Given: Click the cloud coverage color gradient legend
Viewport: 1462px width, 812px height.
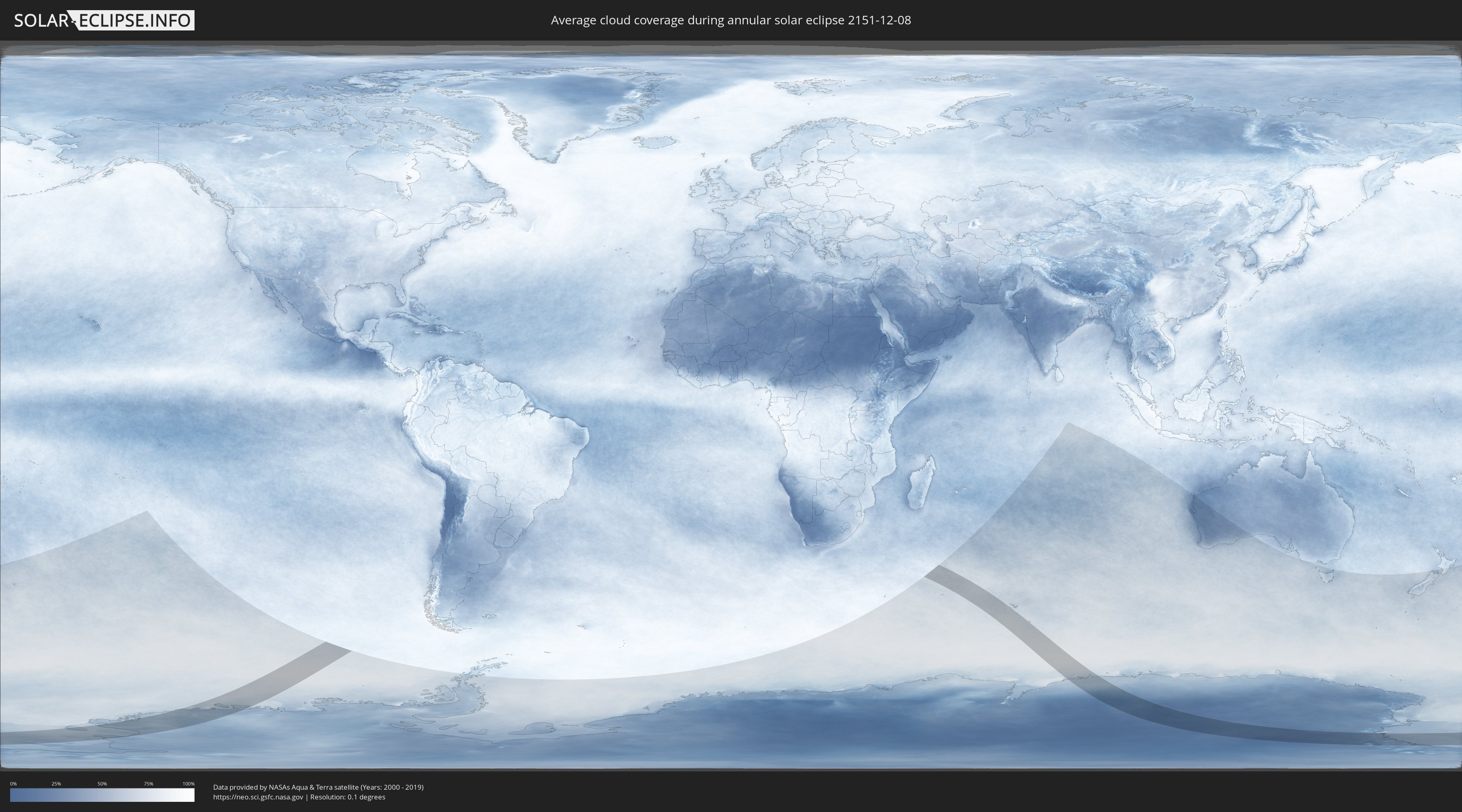Looking at the screenshot, I should tap(102, 795).
